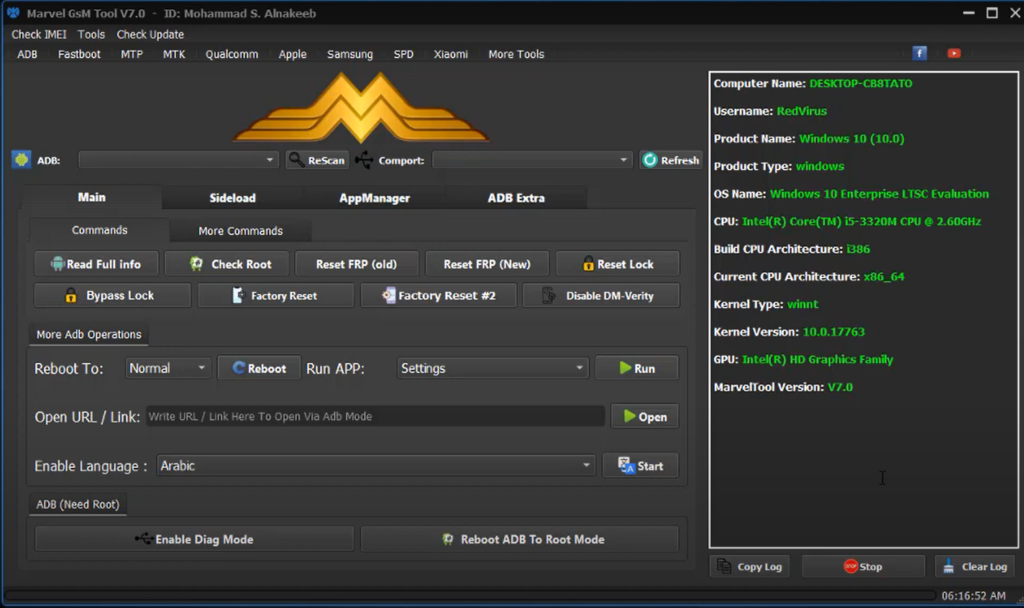Click the Open URL / Link input field
Screen dimensions: 1024x608
[x=375, y=417]
